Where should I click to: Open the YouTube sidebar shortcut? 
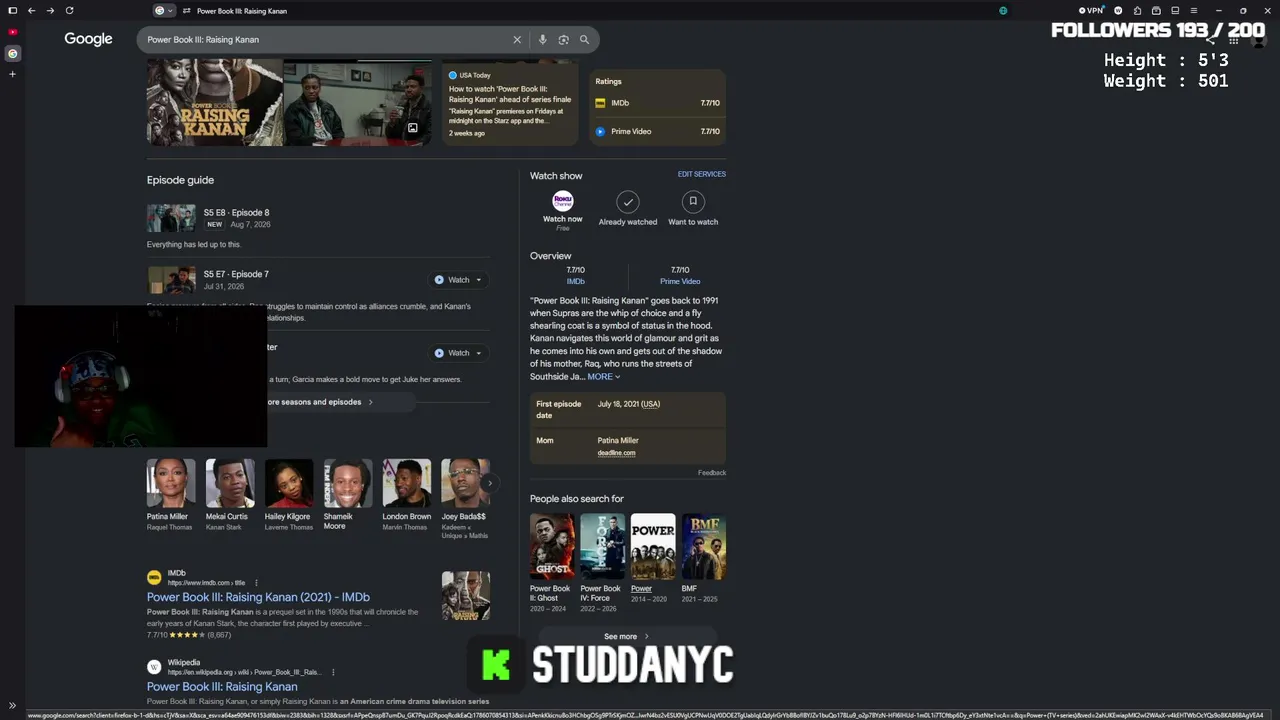tap(12, 32)
